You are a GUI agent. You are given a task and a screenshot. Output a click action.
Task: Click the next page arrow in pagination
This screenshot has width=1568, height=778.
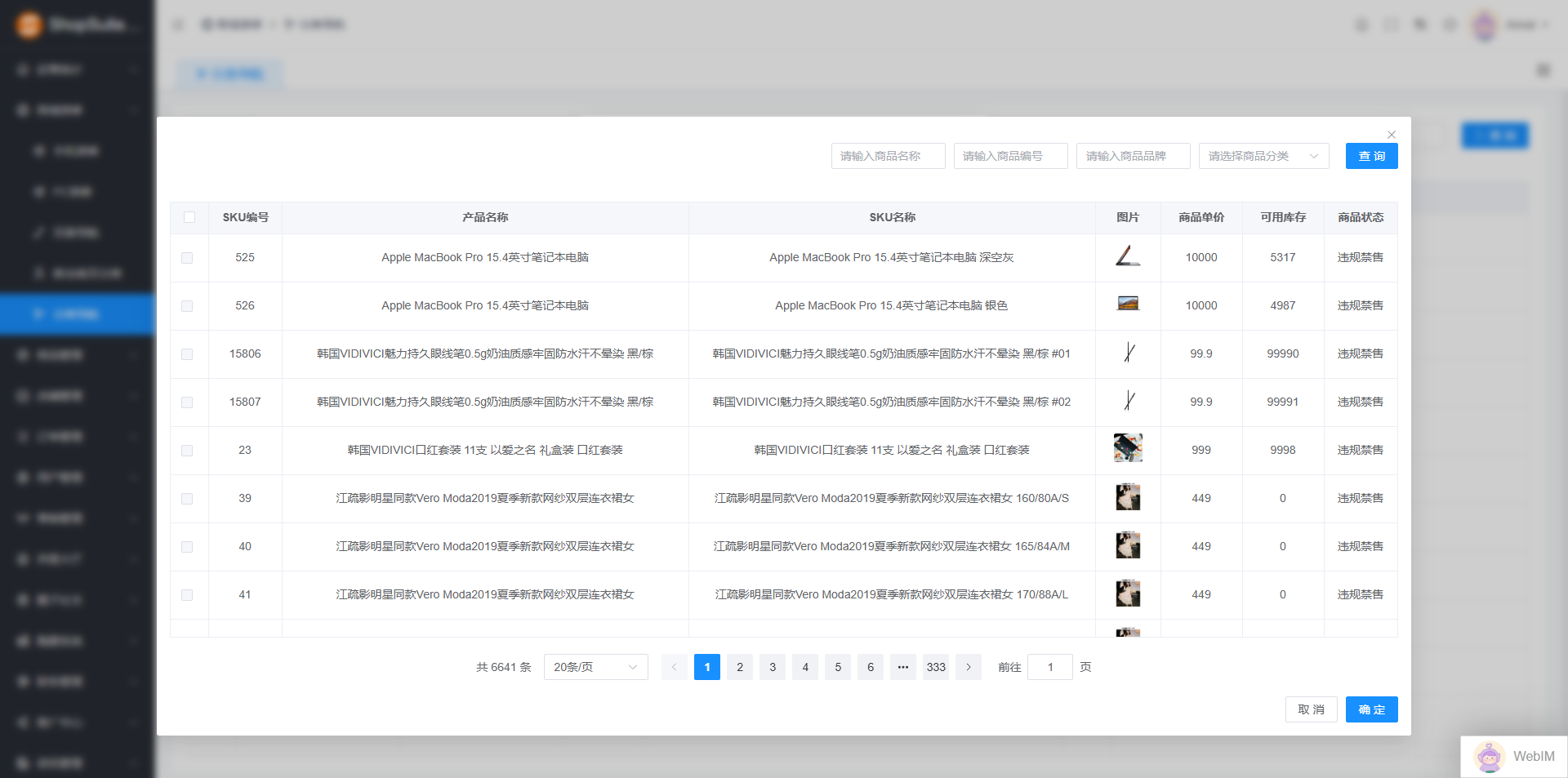point(969,667)
